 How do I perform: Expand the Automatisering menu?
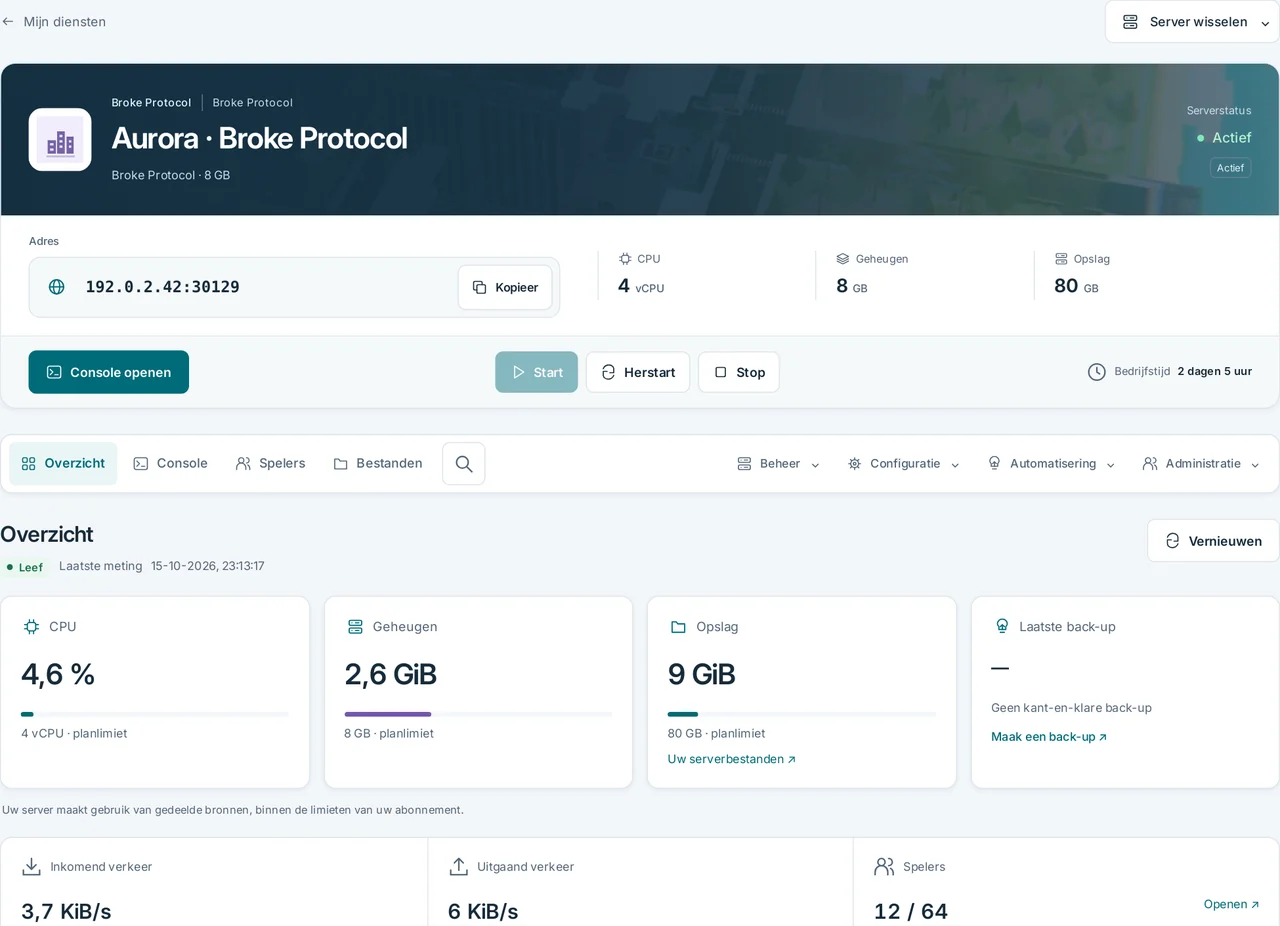(1051, 464)
